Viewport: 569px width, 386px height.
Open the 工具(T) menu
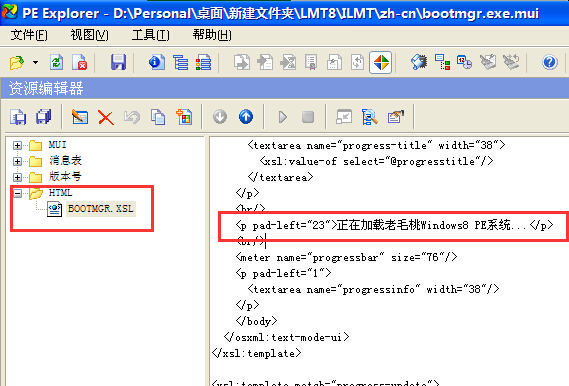point(151,35)
